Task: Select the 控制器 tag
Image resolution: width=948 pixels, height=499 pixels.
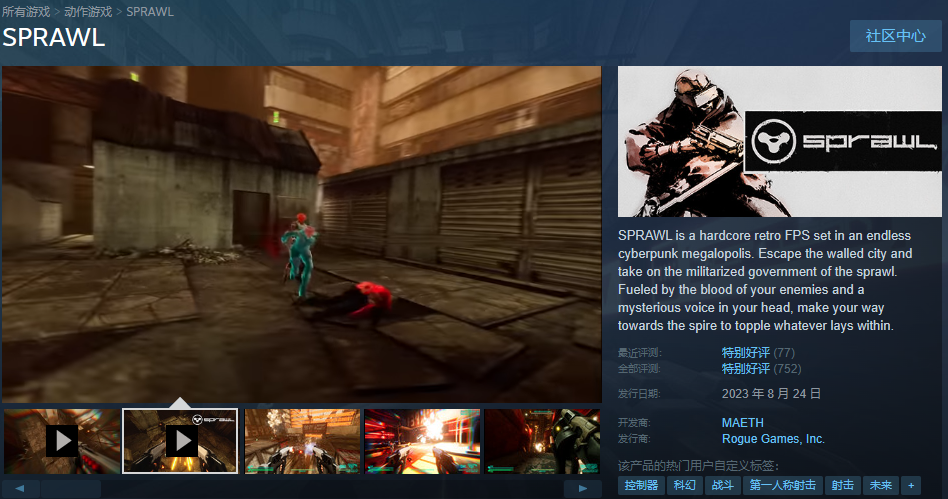Action: 641,485
